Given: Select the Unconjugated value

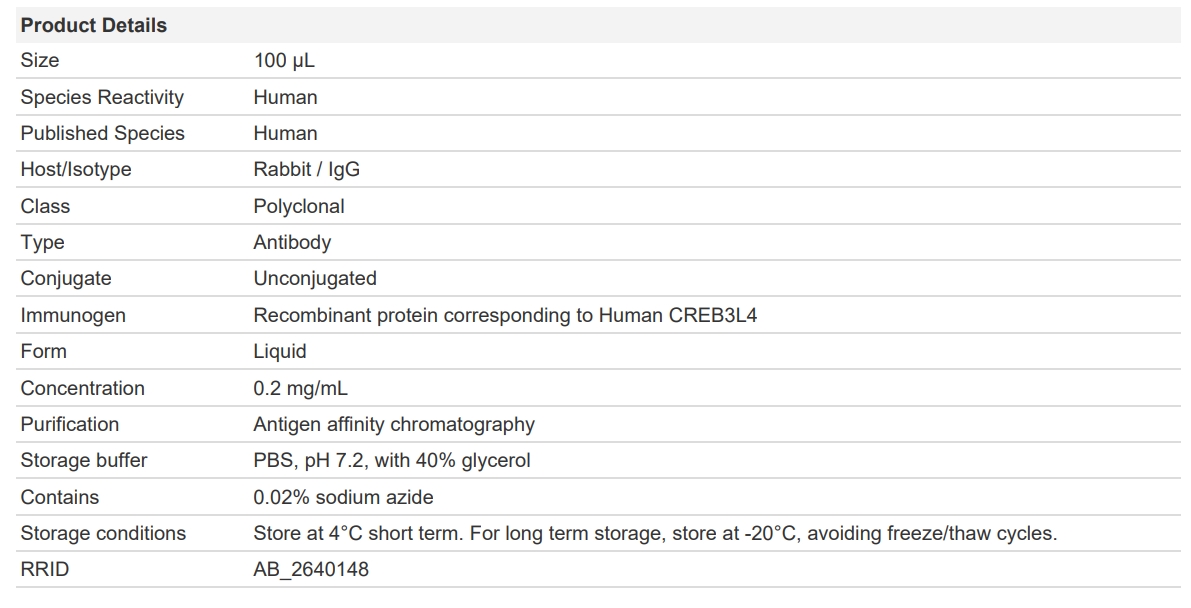Looking at the screenshot, I should click(314, 278).
